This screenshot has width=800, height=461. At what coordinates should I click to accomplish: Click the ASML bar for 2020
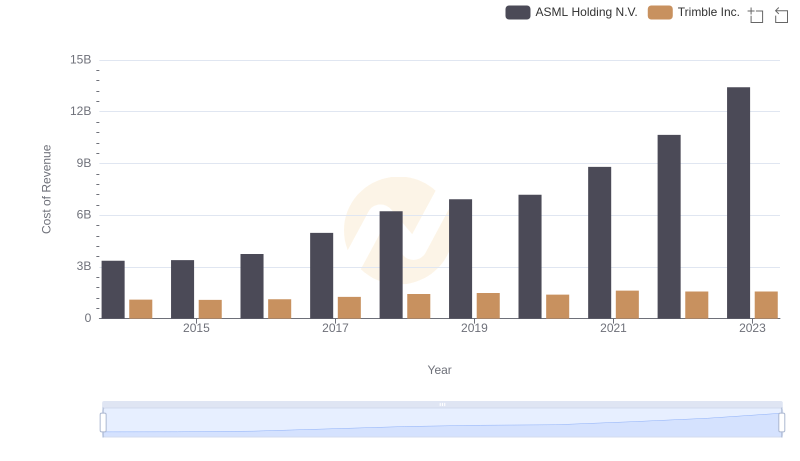click(x=530, y=257)
